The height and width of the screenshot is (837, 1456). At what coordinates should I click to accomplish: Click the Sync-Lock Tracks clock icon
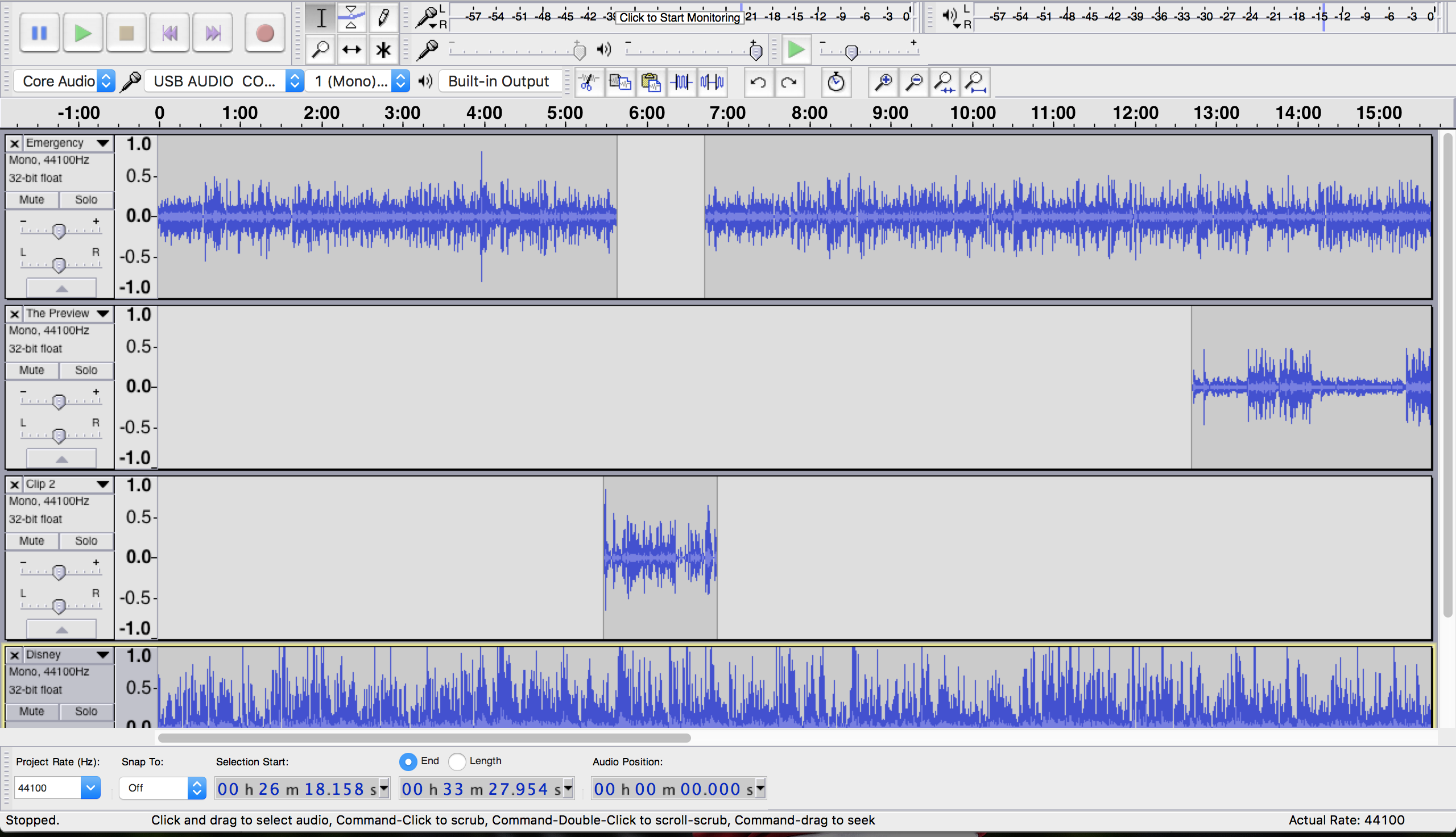[835, 82]
